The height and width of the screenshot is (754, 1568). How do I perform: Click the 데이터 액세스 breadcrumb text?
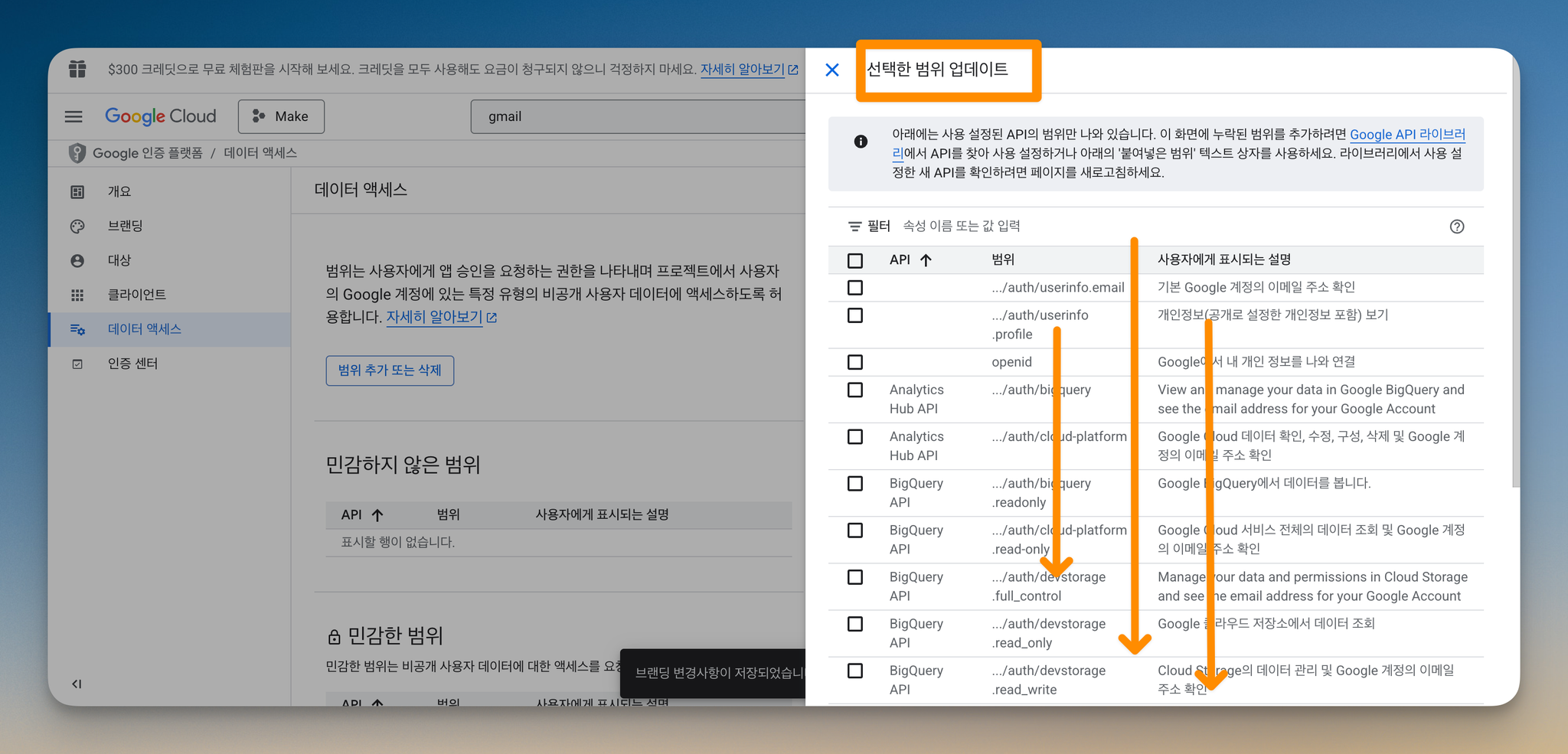[x=260, y=153]
